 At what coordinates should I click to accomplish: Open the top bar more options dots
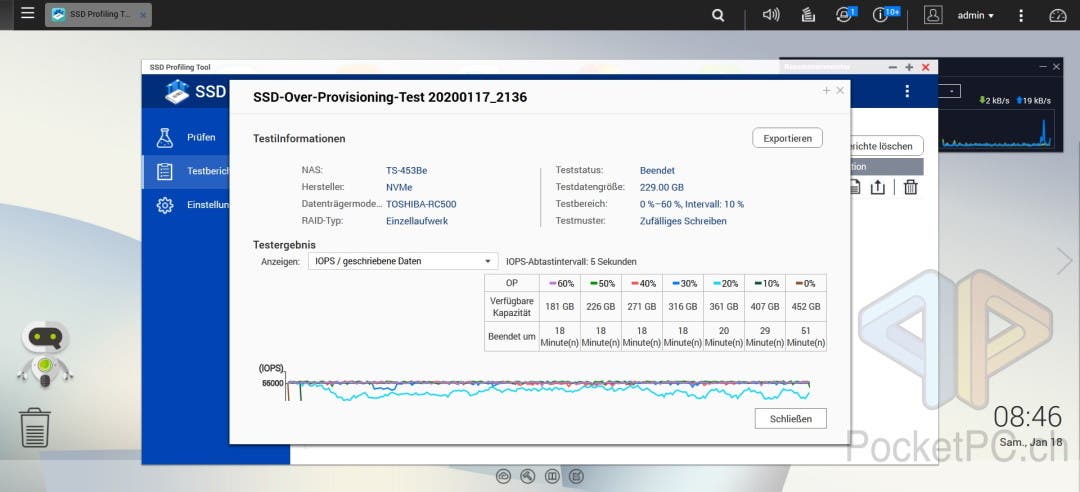1021,15
